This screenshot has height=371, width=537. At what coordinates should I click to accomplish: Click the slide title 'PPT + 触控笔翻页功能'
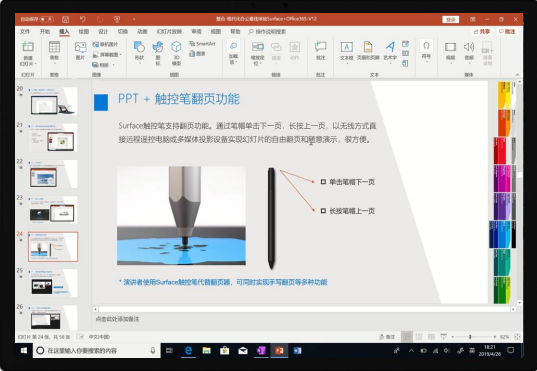179,99
